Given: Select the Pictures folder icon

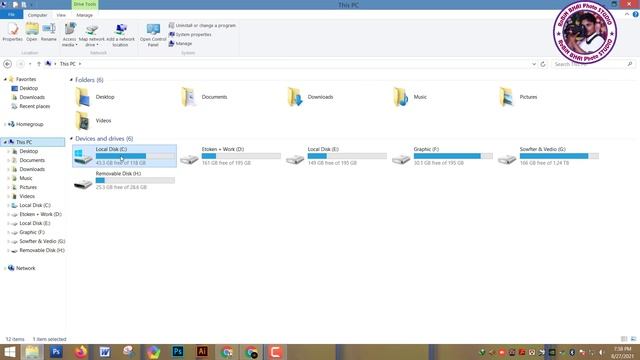Looking at the screenshot, I should [x=506, y=97].
